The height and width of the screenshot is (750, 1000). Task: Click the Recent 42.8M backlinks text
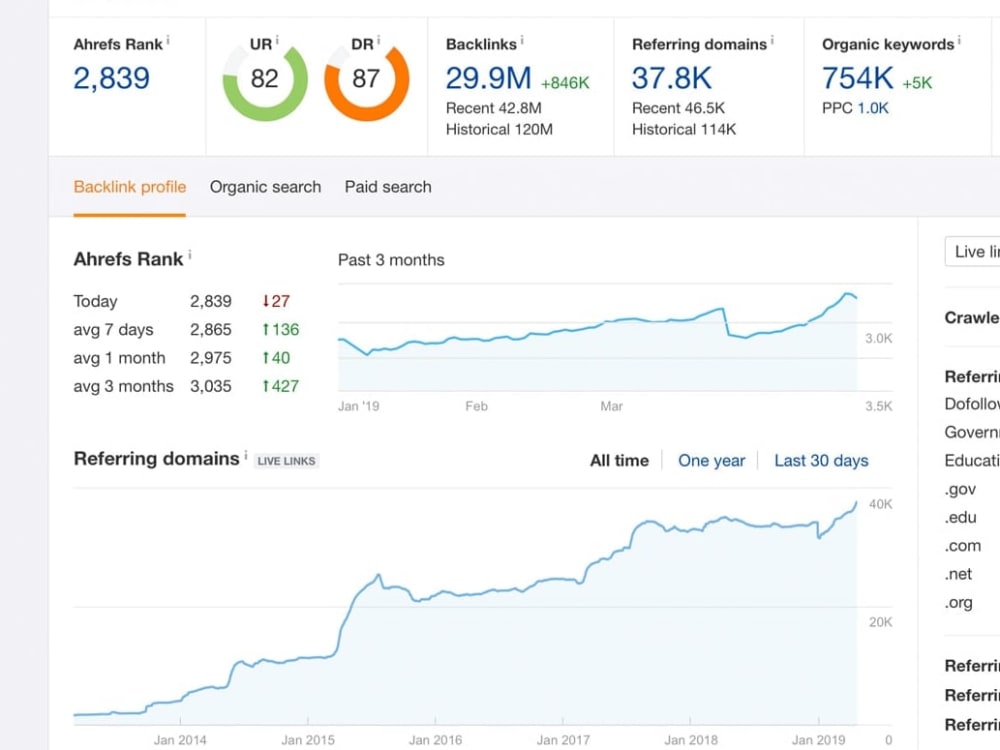tap(494, 108)
